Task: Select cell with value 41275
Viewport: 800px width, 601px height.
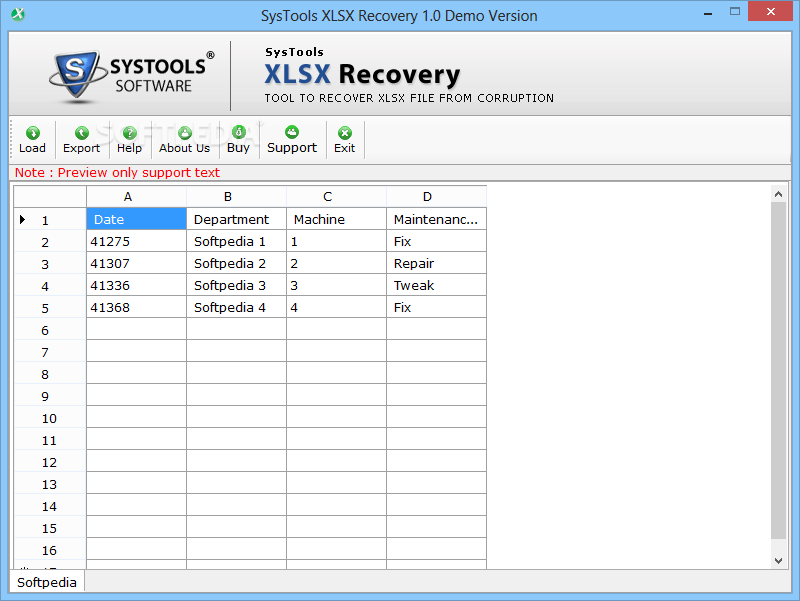Action: (136, 241)
